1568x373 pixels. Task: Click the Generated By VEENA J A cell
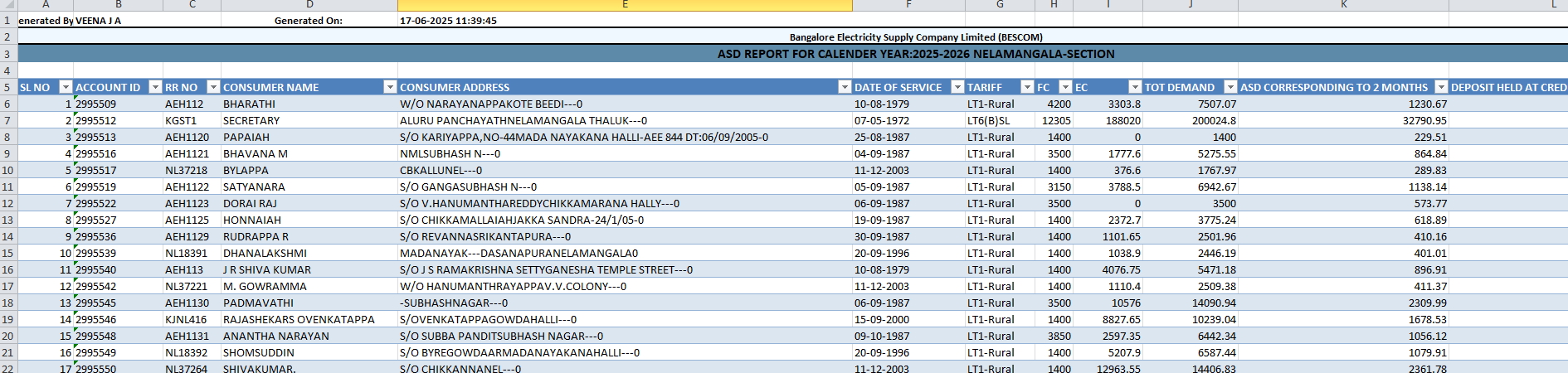click(x=70, y=21)
